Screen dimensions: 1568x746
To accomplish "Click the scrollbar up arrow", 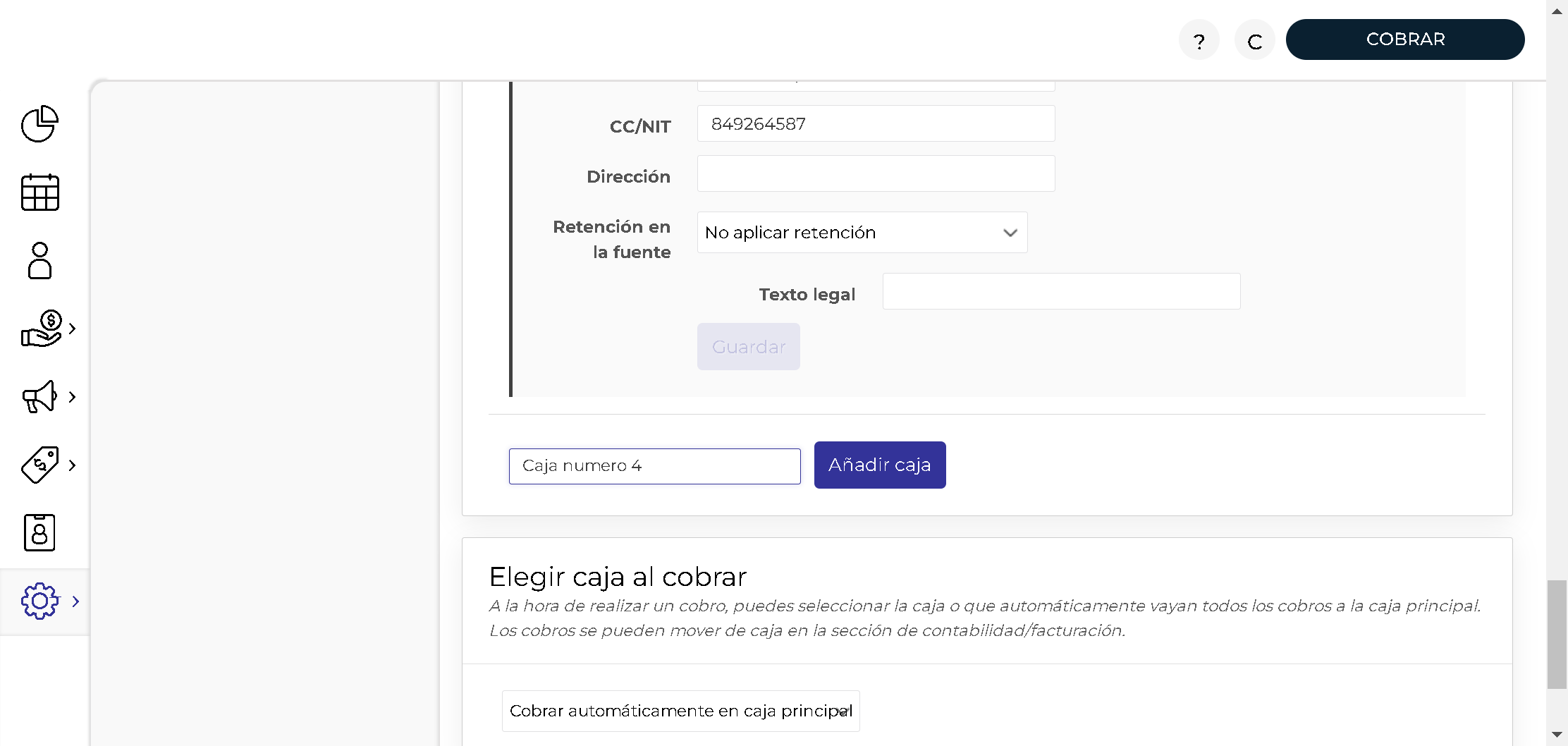I will [x=1557, y=11].
